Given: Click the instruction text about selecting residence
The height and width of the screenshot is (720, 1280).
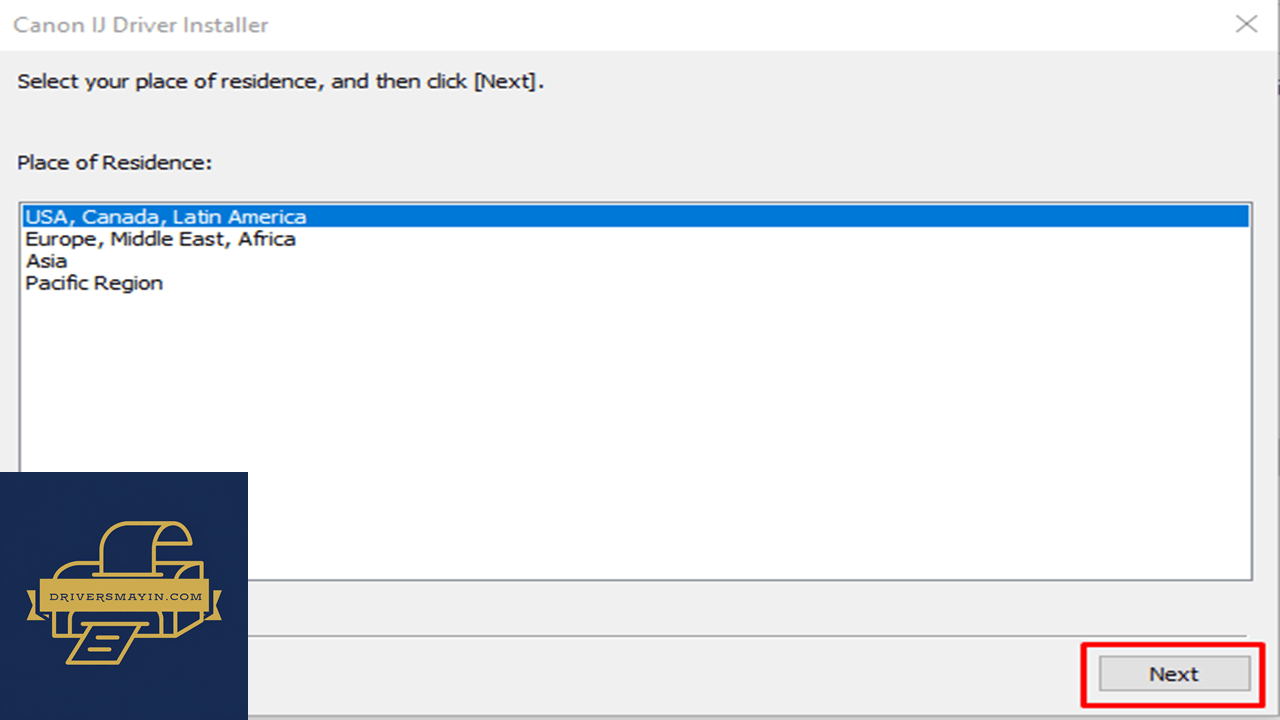Looking at the screenshot, I should [x=281, y=82].
